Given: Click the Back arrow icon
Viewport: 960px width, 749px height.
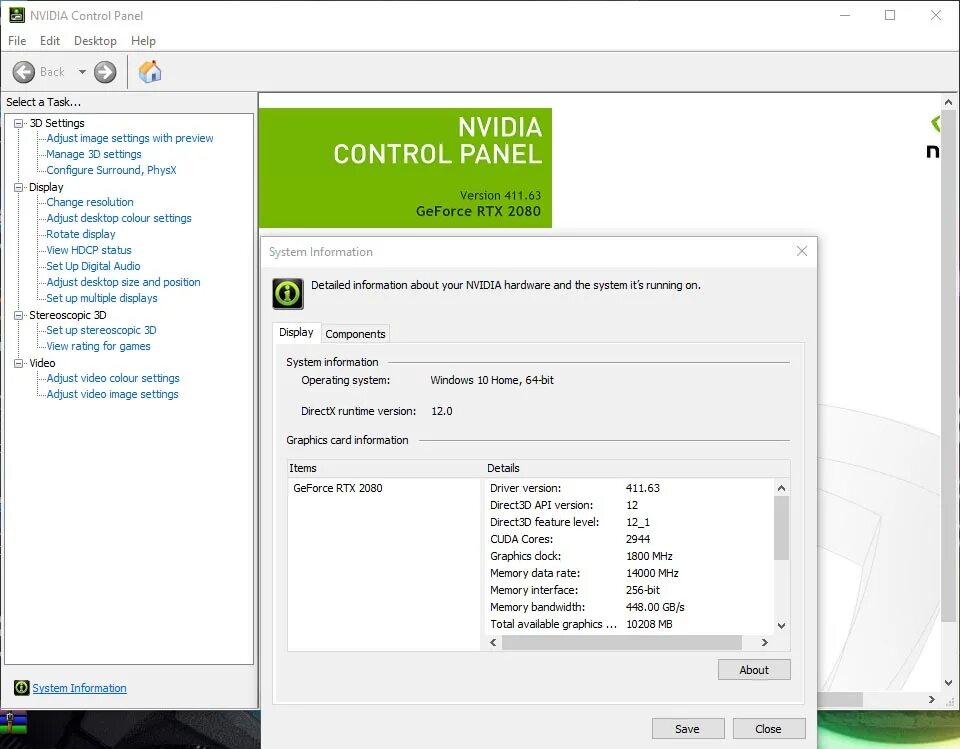Looking at the screenshot, I should click(24, 72).
